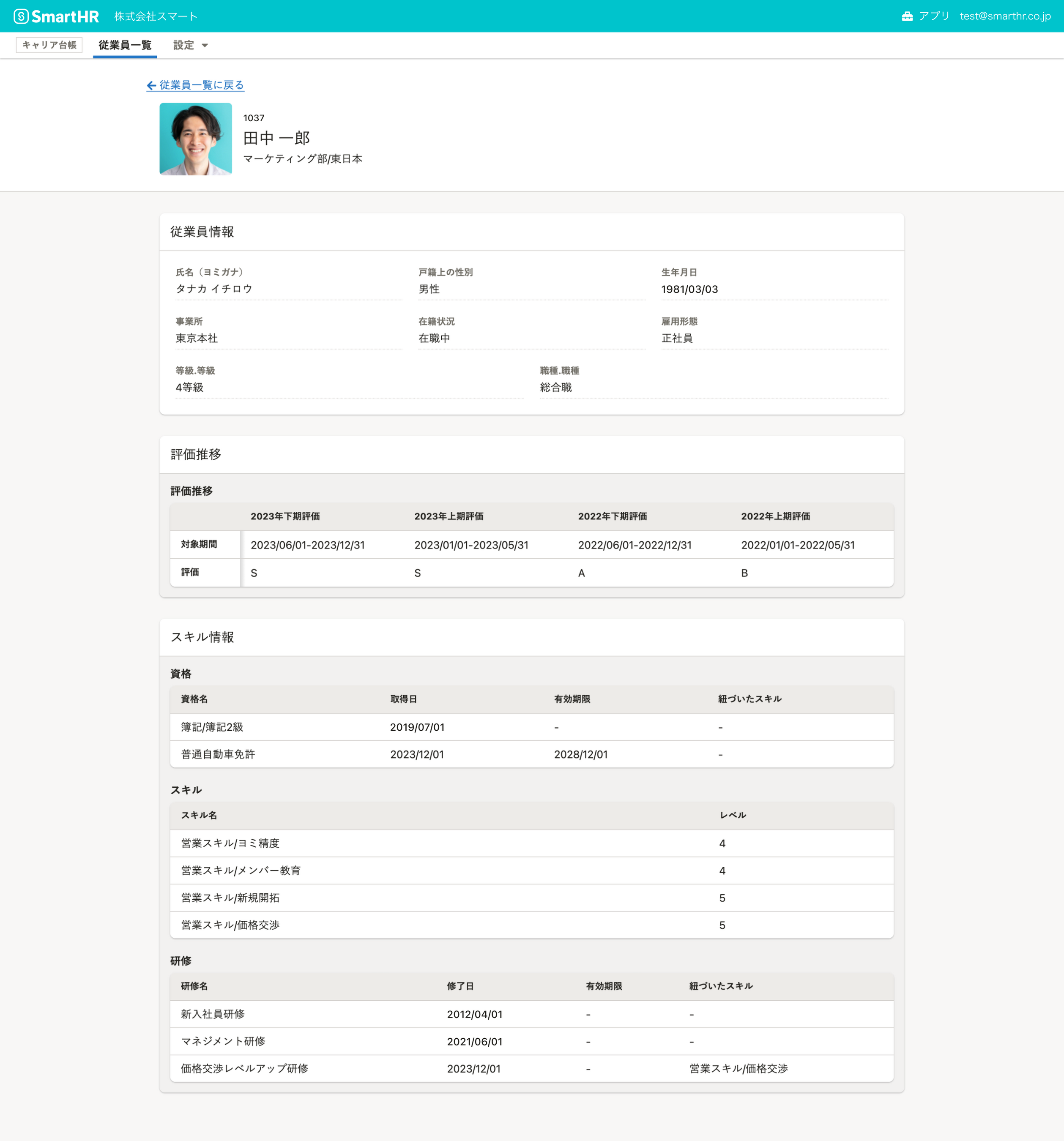The width and height of the screenshot is (1064, 1141).
Task: Click the 評価推移 section heading
Action: tap(196, 455)
